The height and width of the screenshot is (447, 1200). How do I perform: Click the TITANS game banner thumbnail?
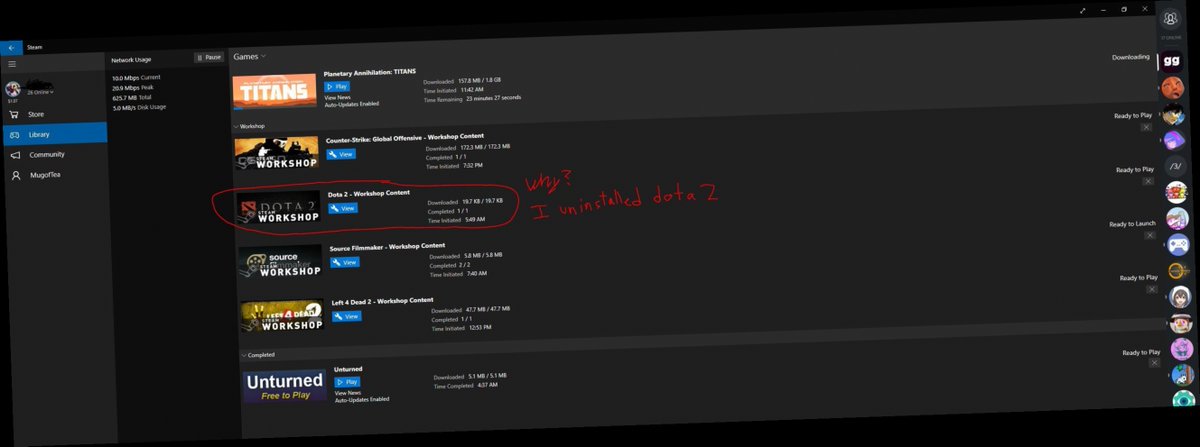pos(275,92)
